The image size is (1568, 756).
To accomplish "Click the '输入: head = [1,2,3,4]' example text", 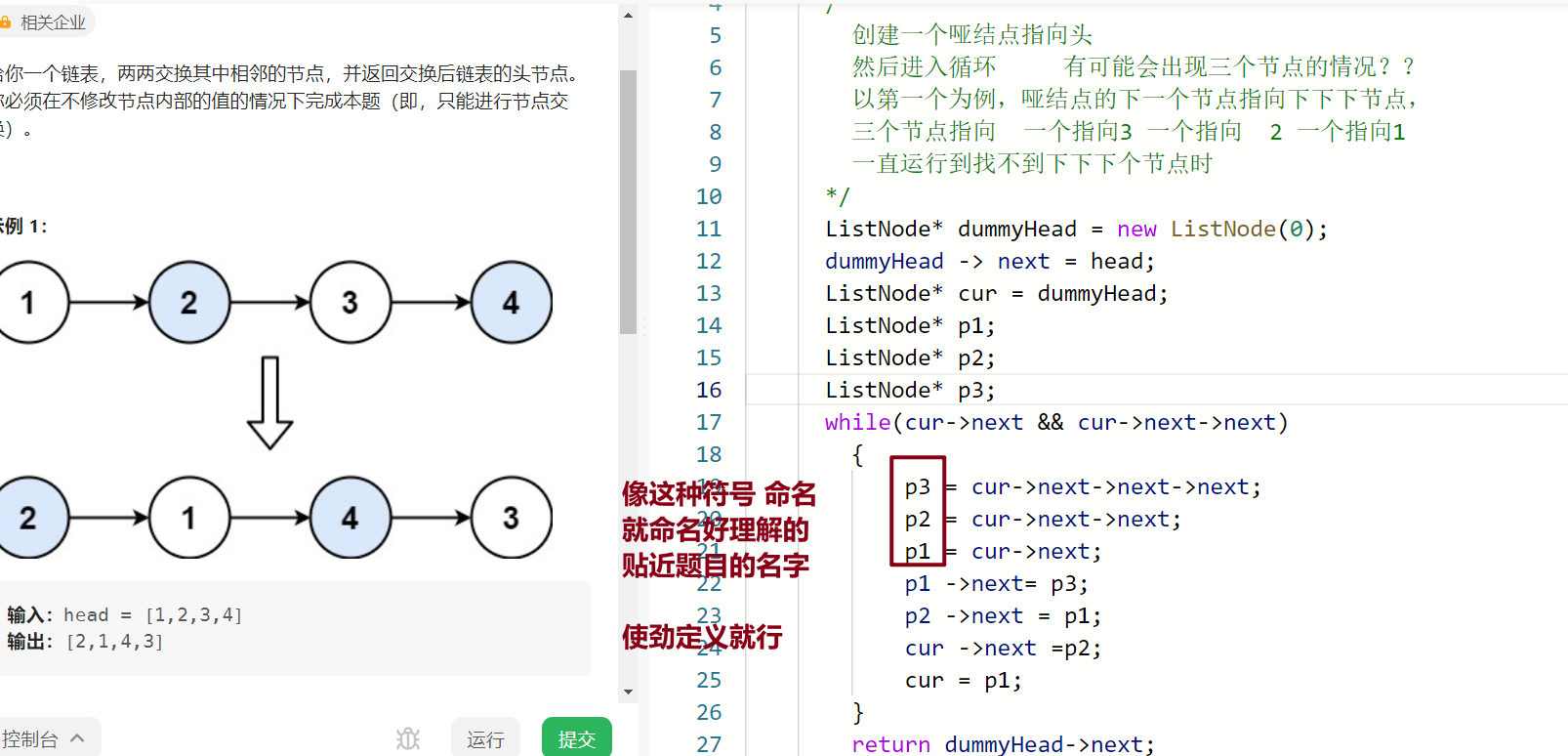I will [x=125, y=614].
